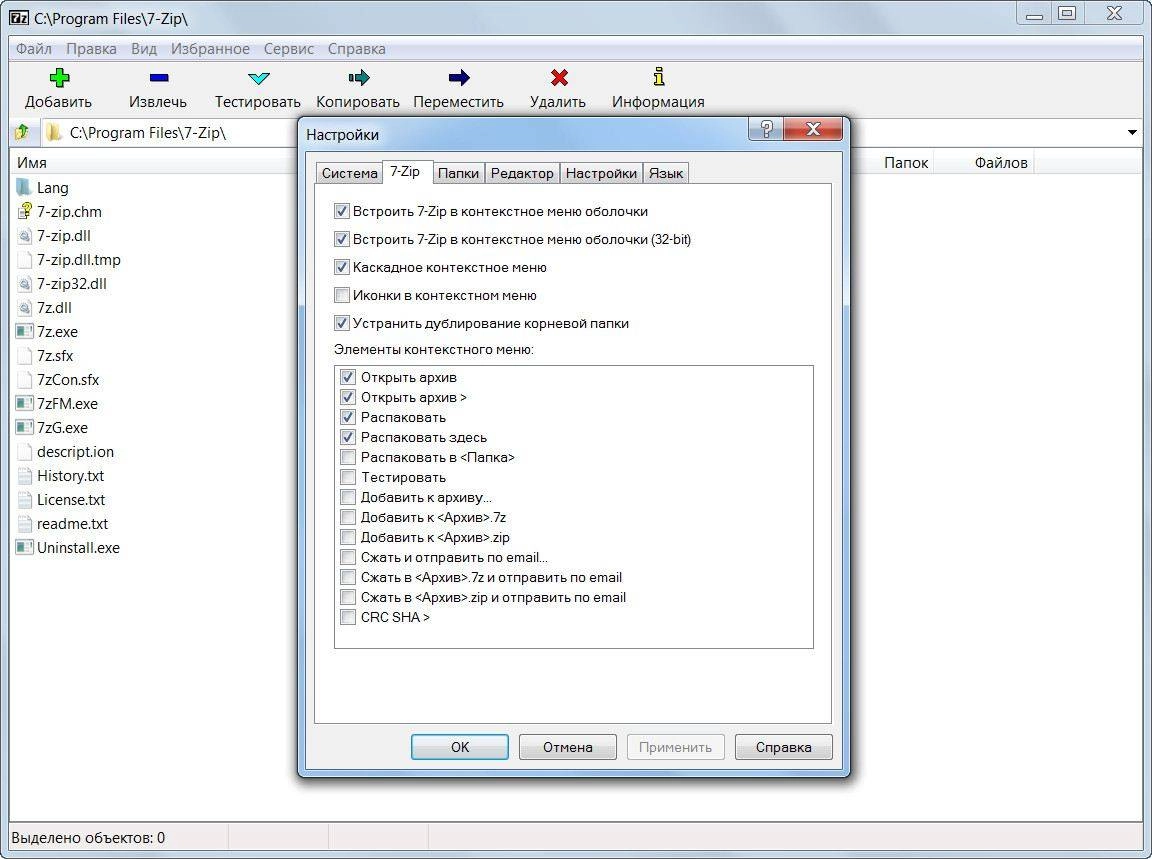Enable 'Иконки в контекстном меню' checkbox
1152x859 pixels.
click(x=341, y=295)
